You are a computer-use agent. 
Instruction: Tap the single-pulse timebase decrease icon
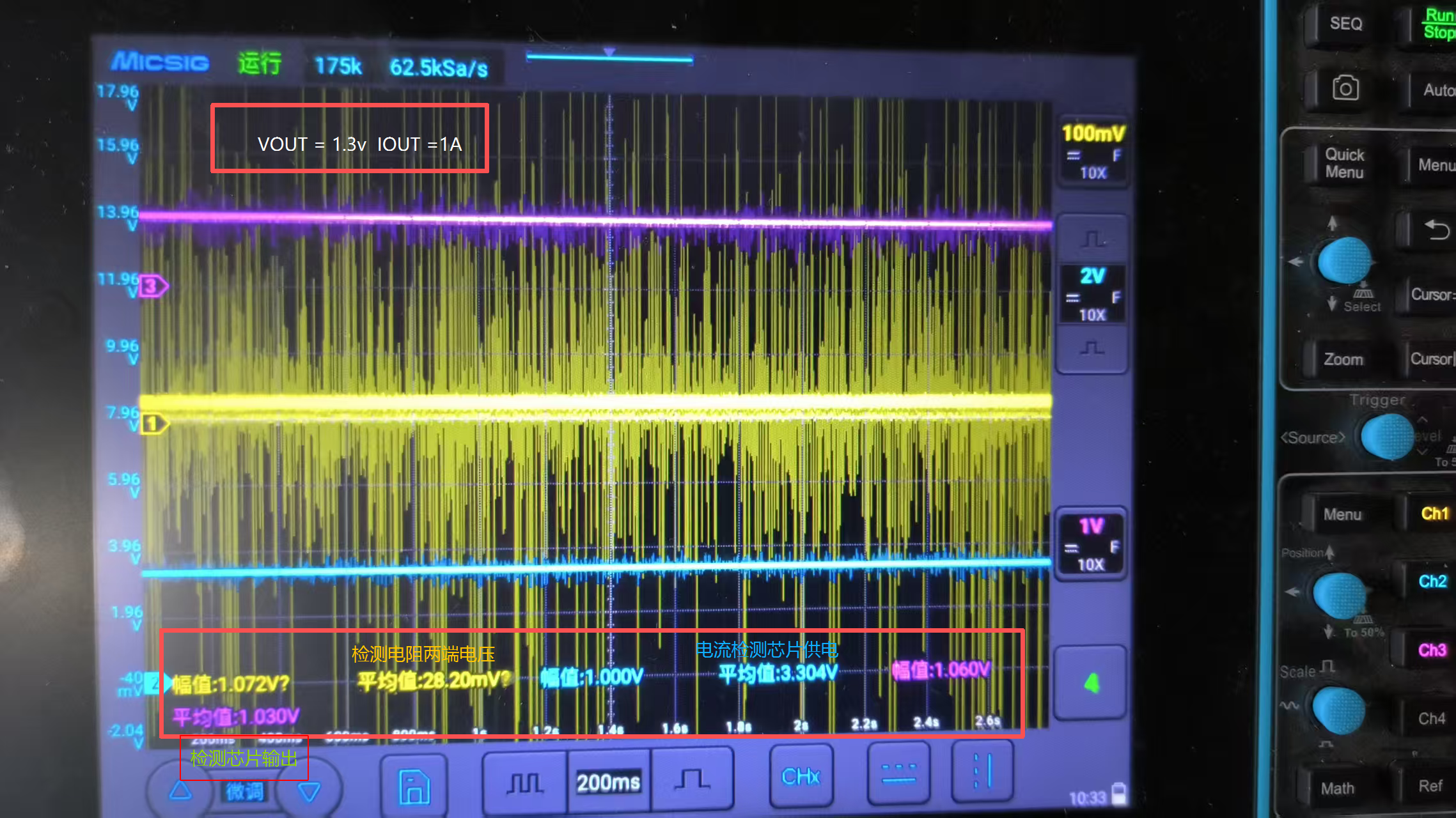click(691, 780)
